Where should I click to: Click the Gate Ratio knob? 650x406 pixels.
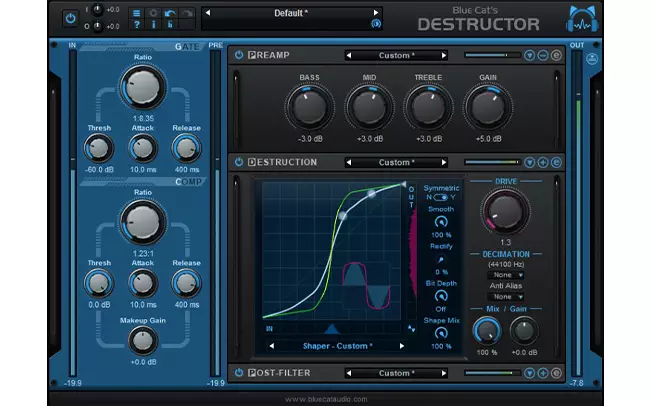(x=143, y=87)
